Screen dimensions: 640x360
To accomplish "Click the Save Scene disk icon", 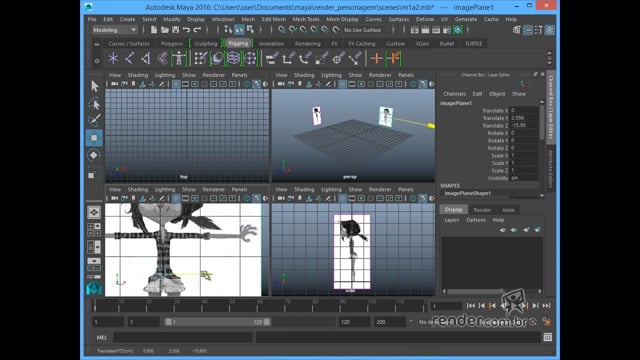I will point(176,30).
